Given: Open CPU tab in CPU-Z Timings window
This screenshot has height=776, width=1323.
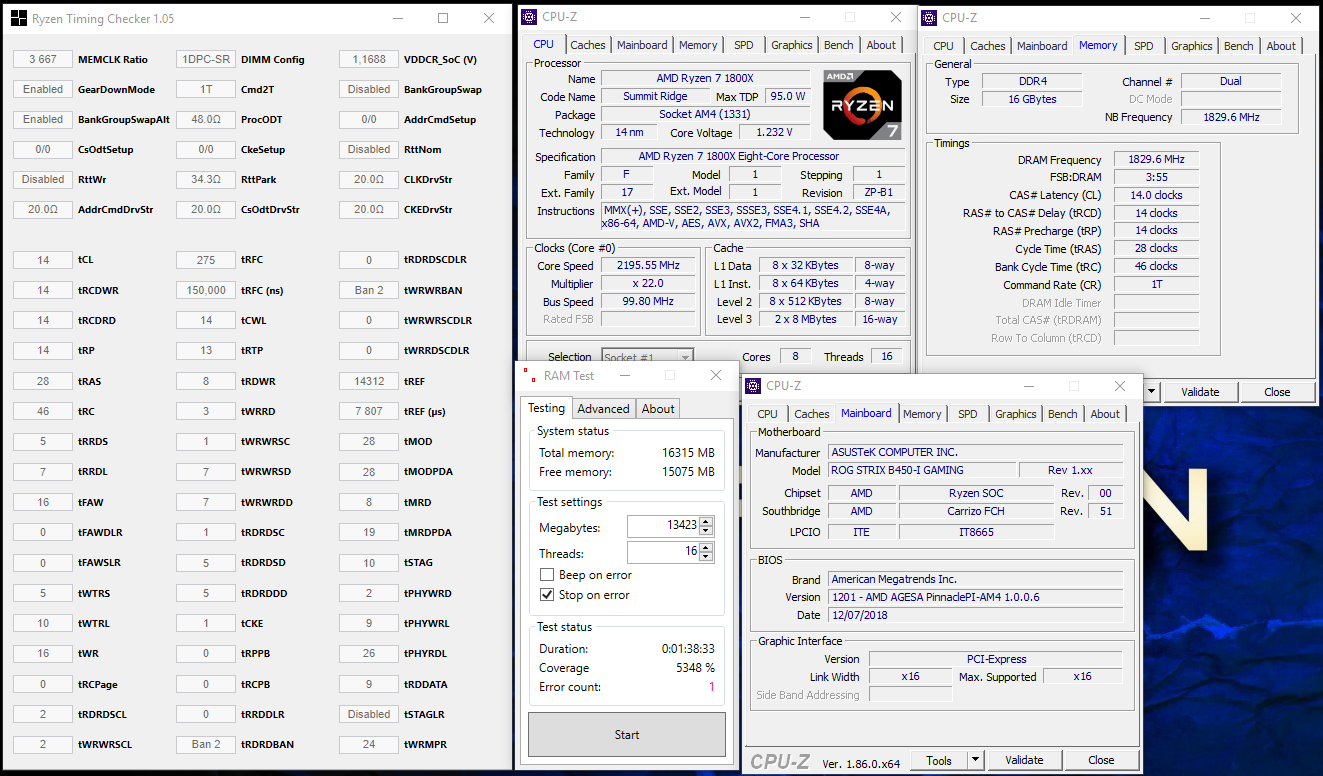Looking at the screenshot, I should (x=943, y=46).
